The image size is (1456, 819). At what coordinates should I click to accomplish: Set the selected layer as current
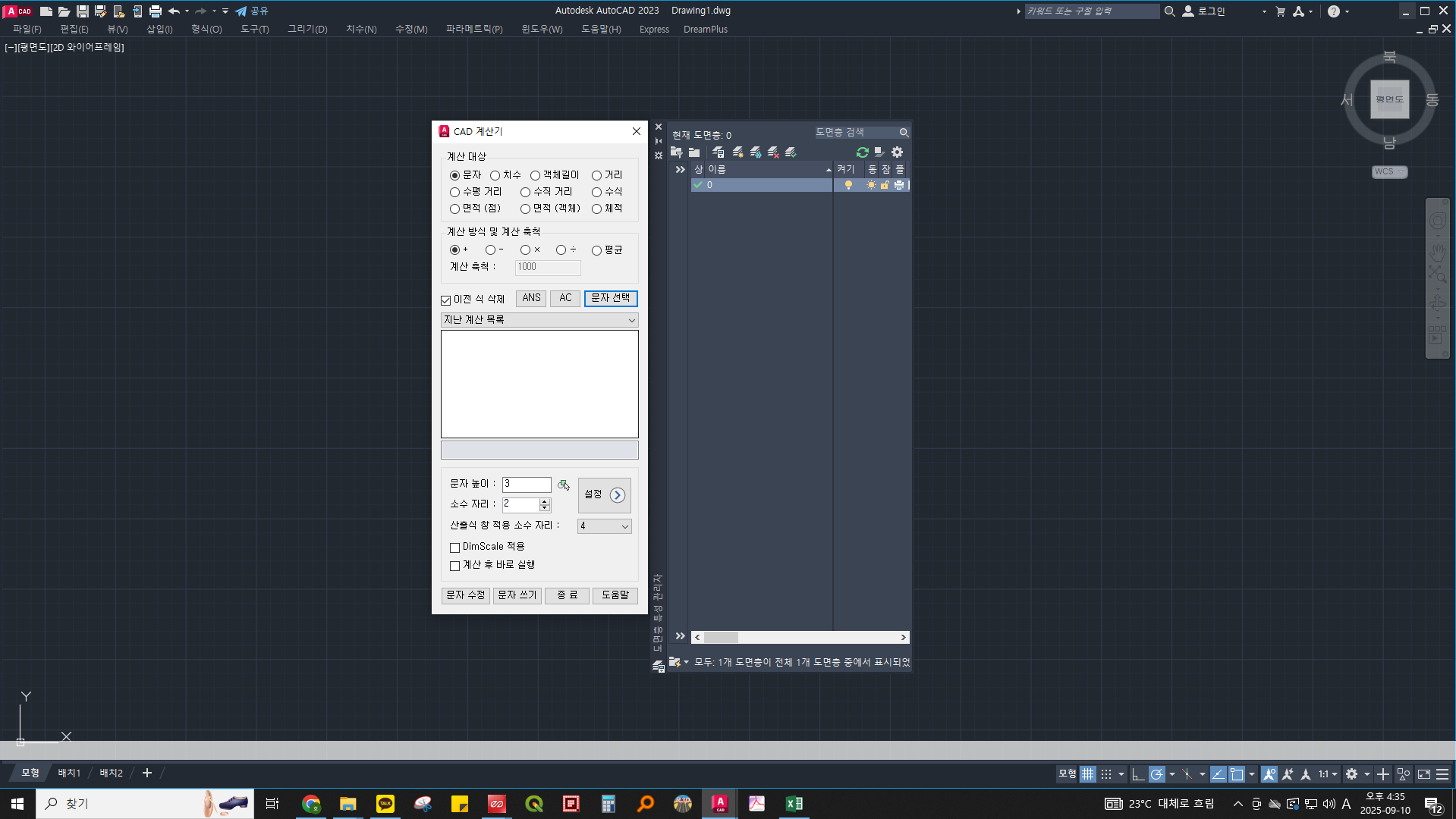(791, 152)
